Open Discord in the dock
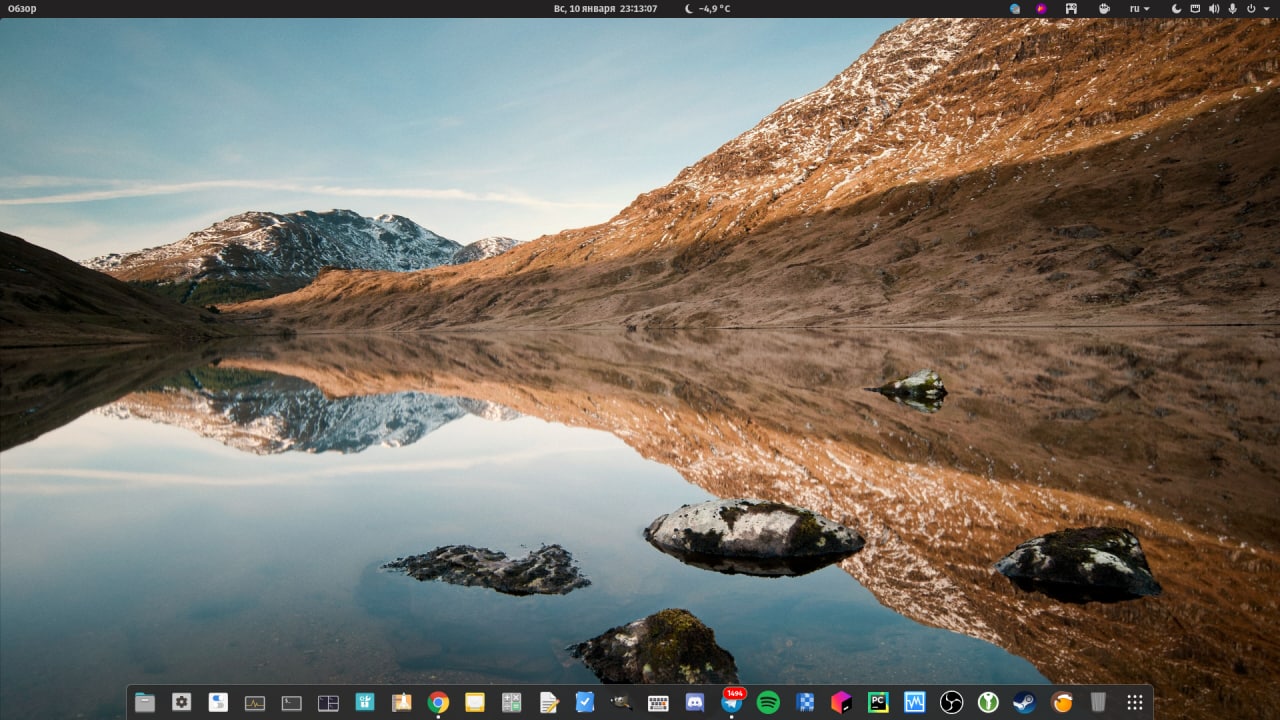This screenshot has height=720, width=1280. (x=695, y=703)
